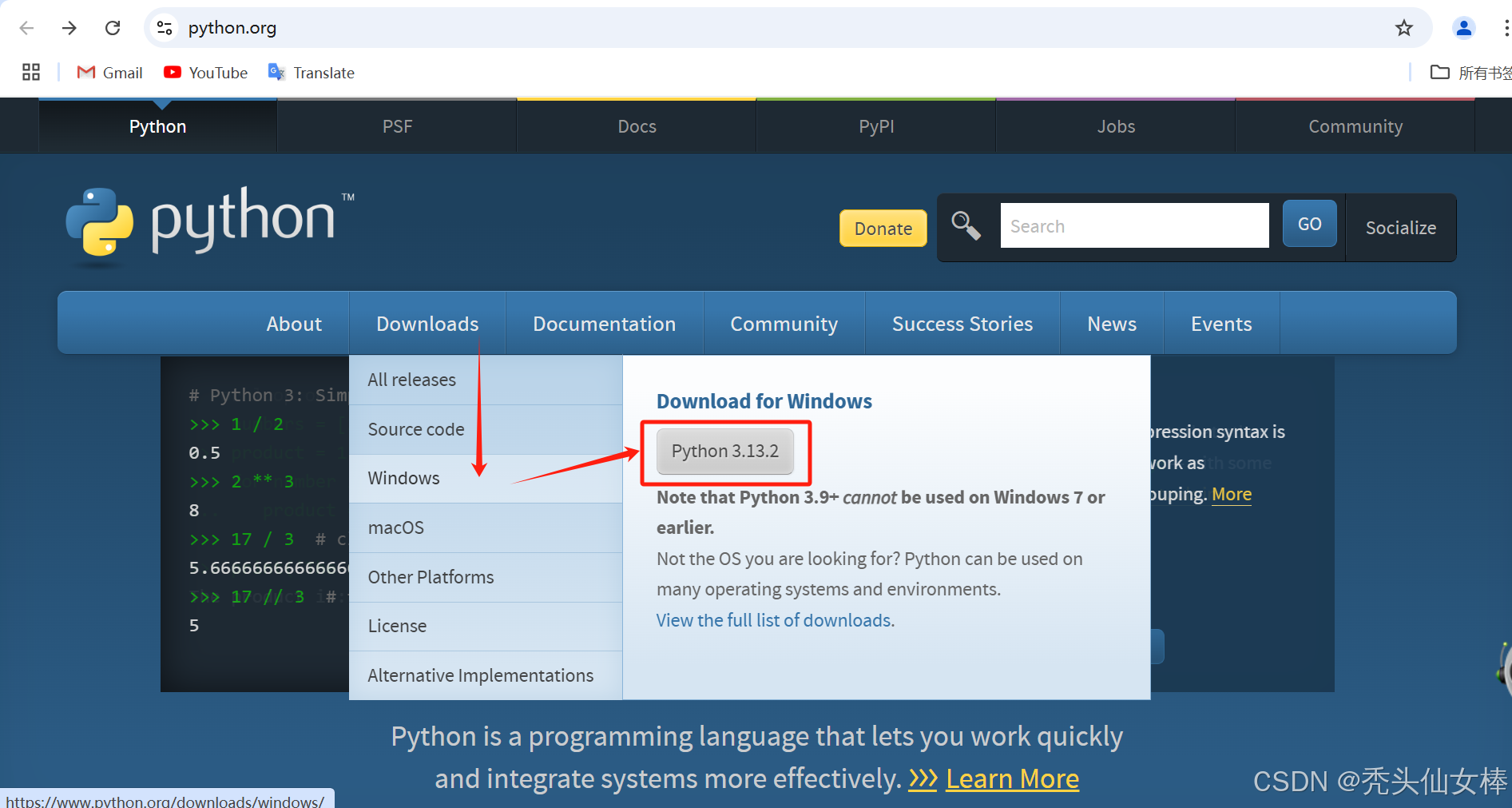The height and width of the screenshot is (808, 1512).
Task: Click the browser forward arrow
Action: pos(69,28)
